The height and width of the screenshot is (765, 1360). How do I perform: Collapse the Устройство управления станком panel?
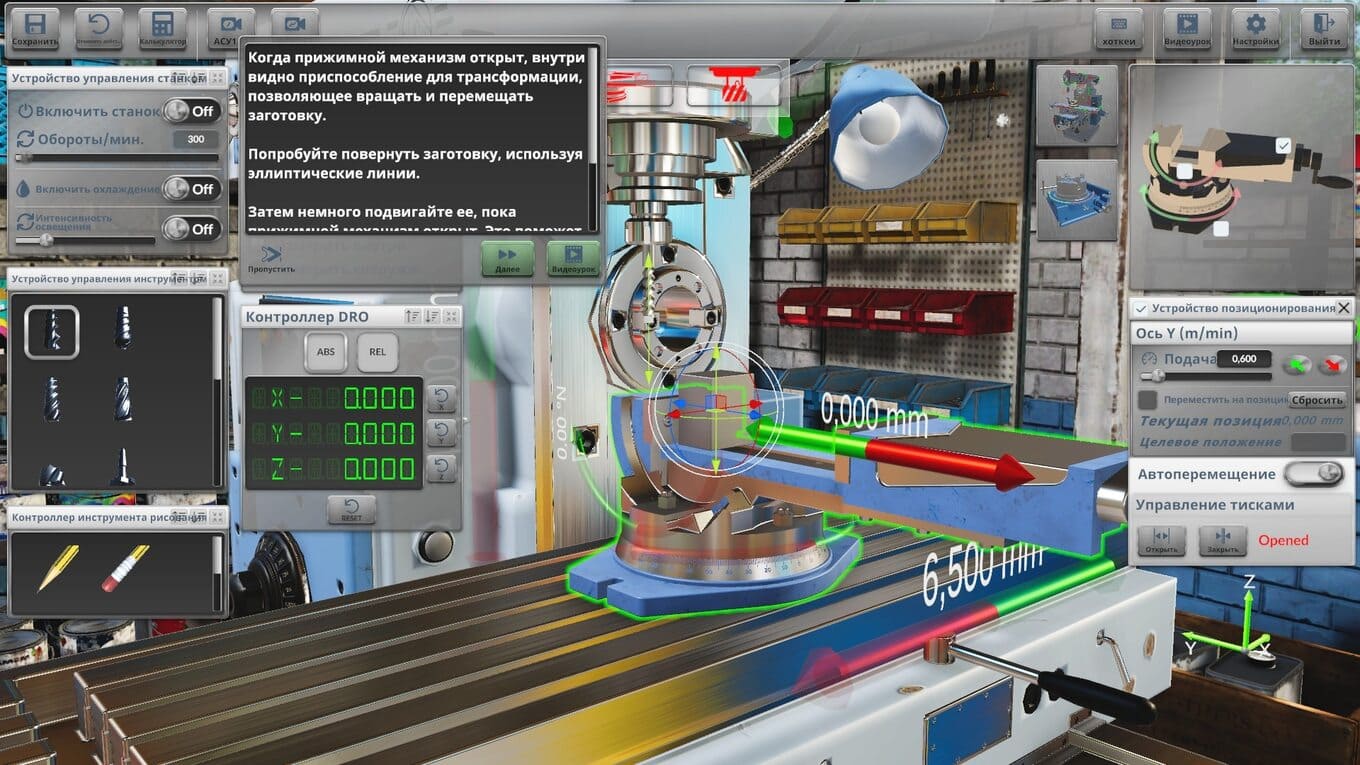point(217,78)
